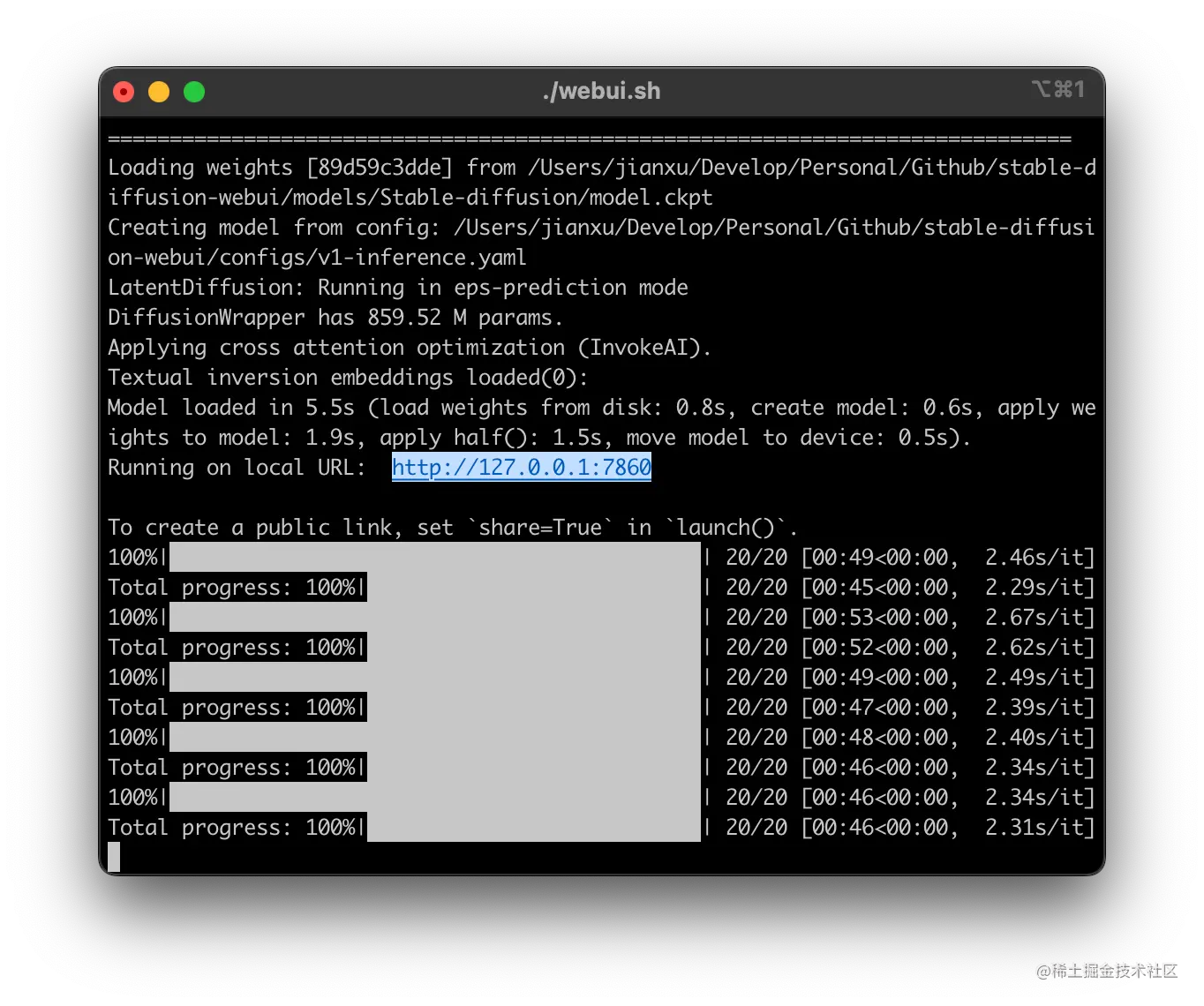Screen dimensions: 1204x1006
Task: Click the '[00:49<00:00, 2.49s/it]' entry
Action: pyautogui.click(x=948, y=678)
